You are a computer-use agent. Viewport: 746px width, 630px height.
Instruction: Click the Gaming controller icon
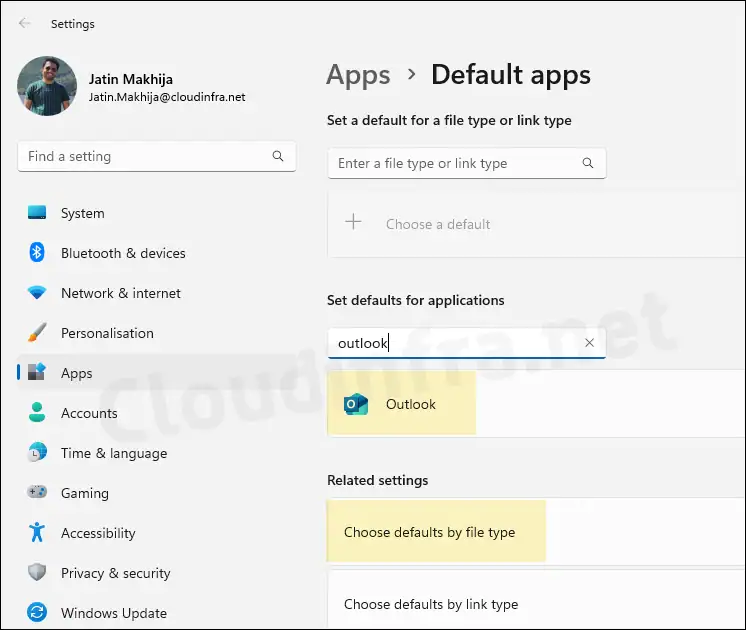pos(37,492)
